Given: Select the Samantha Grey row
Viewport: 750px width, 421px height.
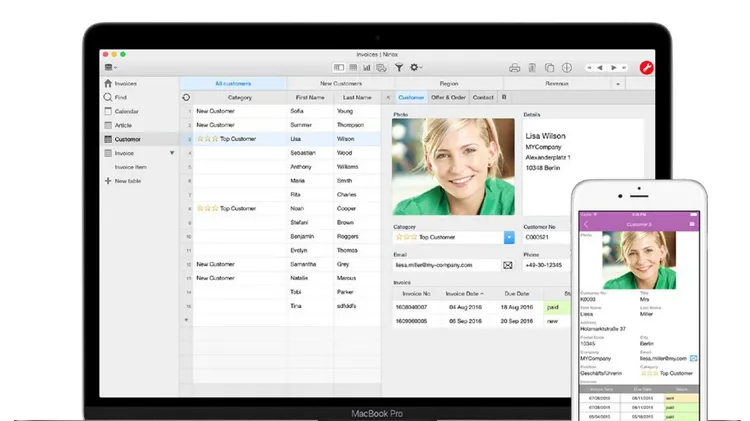Looking at the screenshot, I should point(281,264).
